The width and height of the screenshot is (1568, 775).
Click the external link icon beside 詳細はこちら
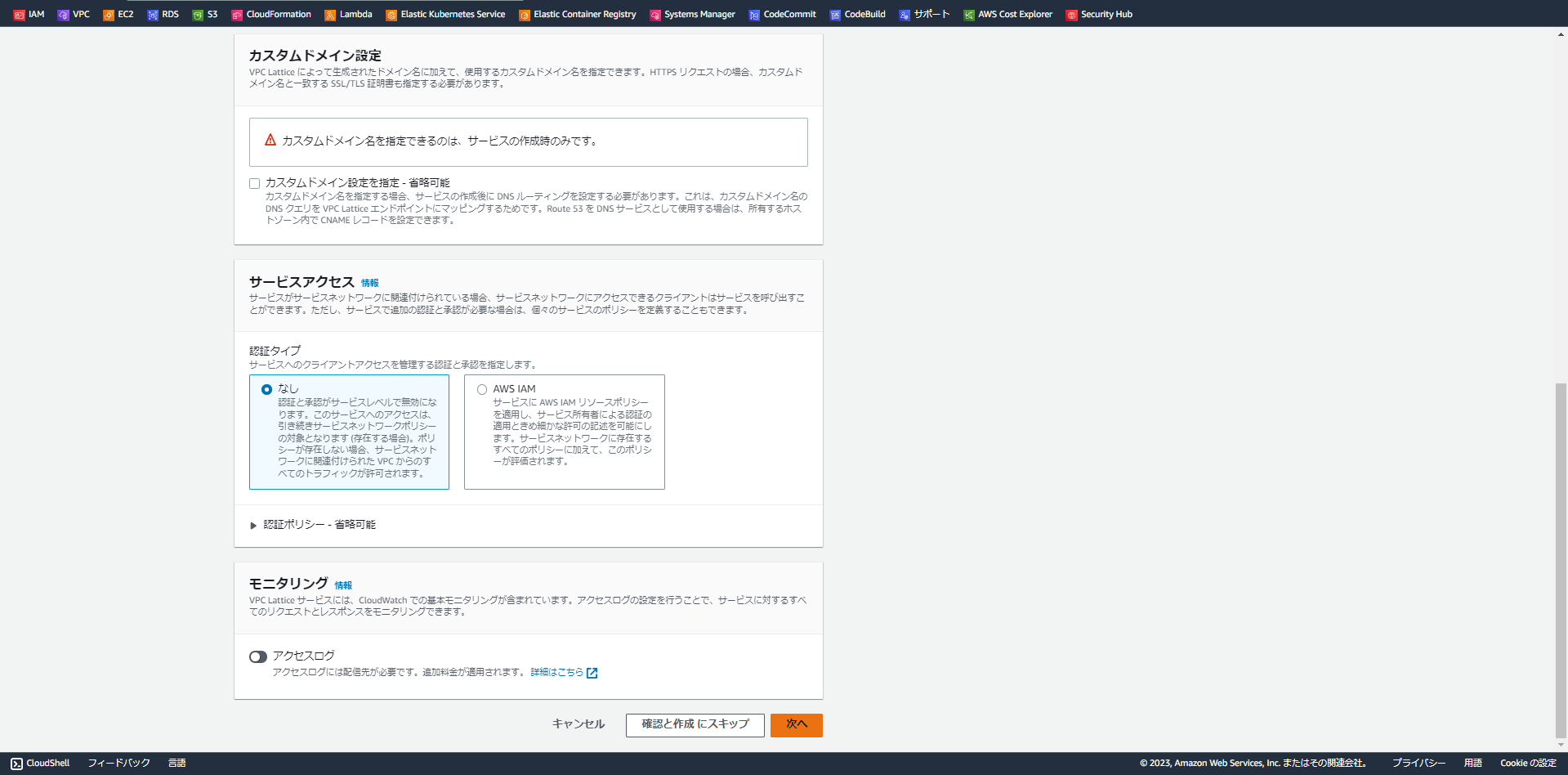[592, 673]
